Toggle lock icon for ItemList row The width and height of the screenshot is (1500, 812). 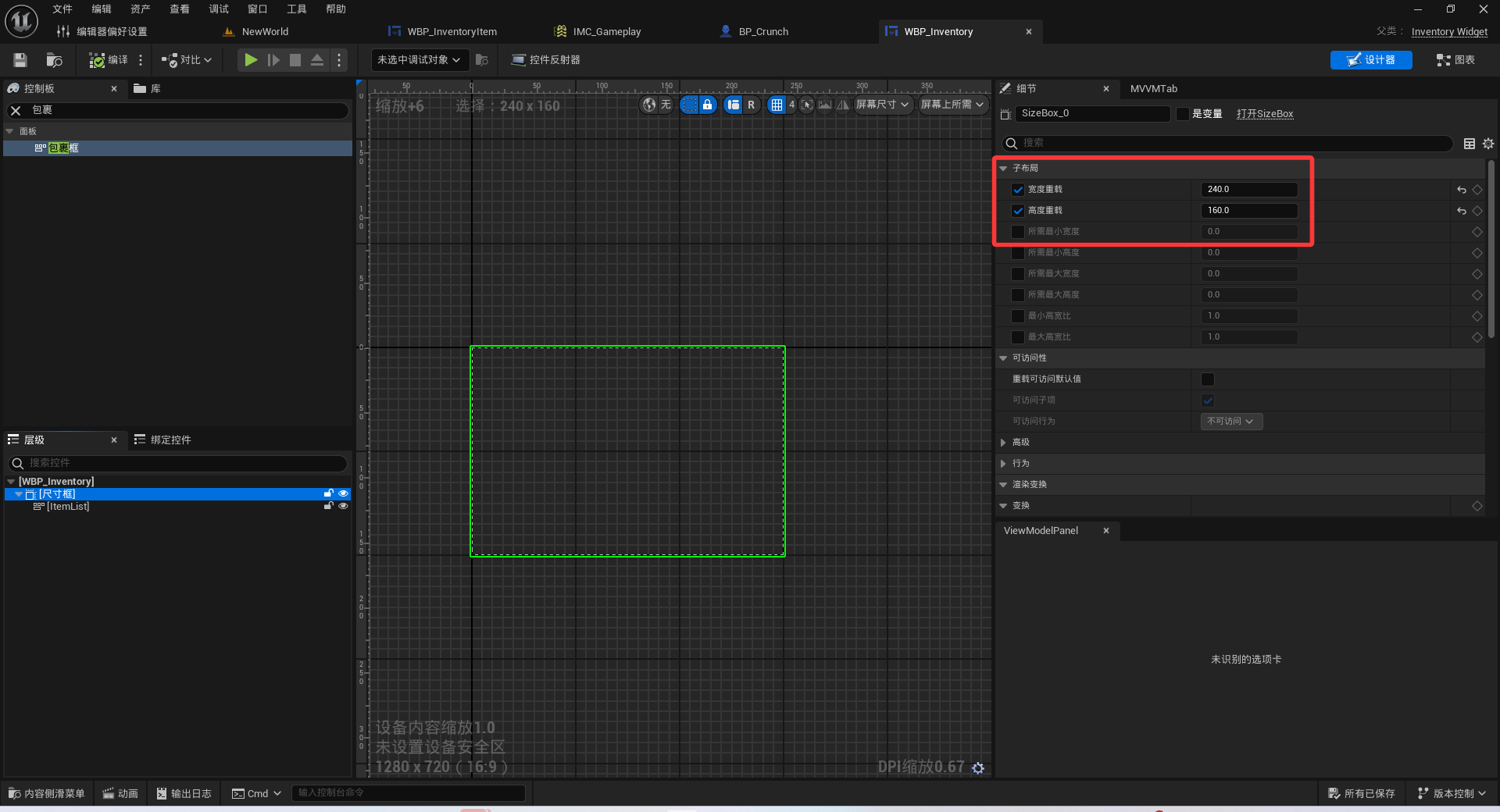tap(328, 506)
